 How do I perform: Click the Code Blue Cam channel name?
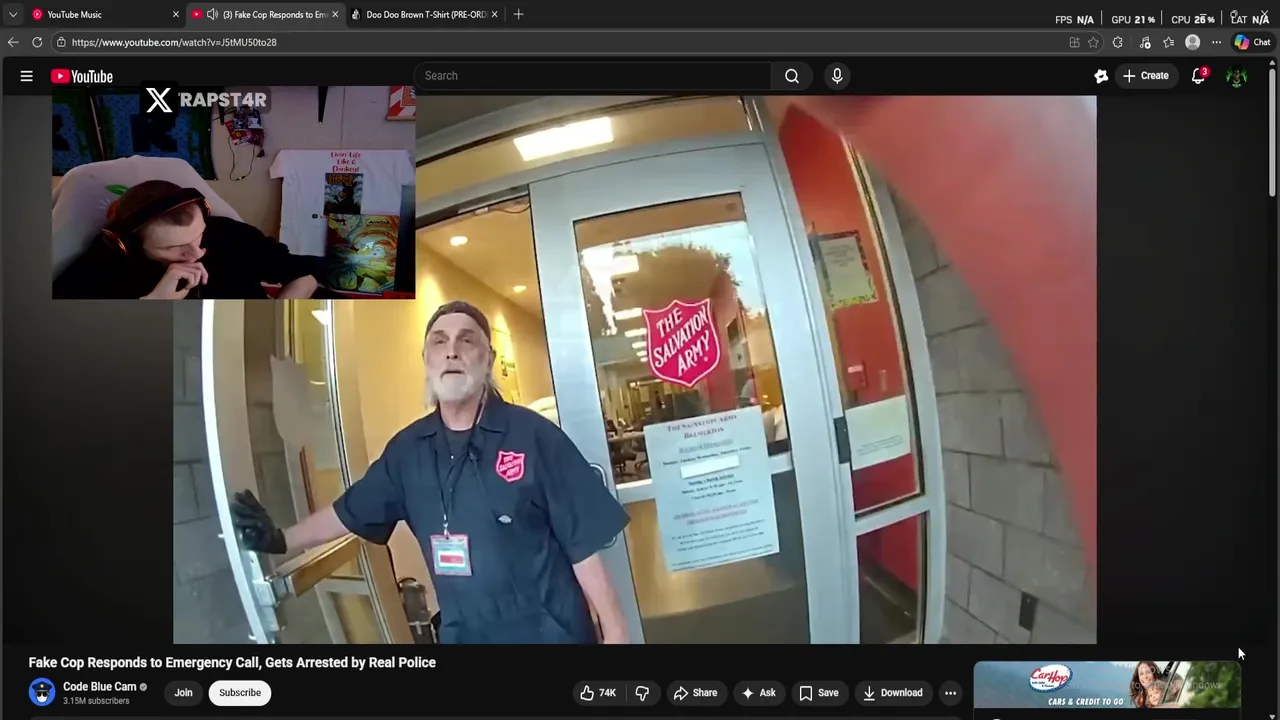click(100, 686)
